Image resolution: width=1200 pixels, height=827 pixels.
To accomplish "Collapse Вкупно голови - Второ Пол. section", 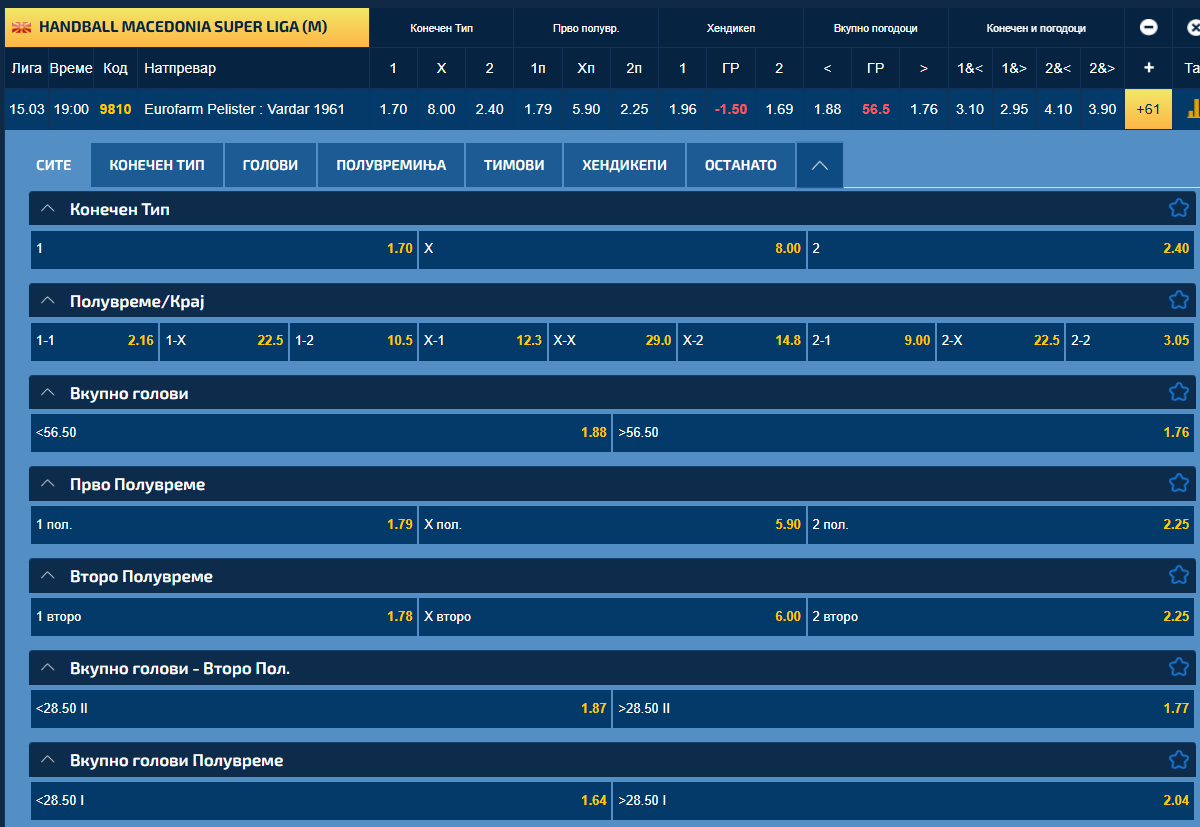I will [47, 668].
